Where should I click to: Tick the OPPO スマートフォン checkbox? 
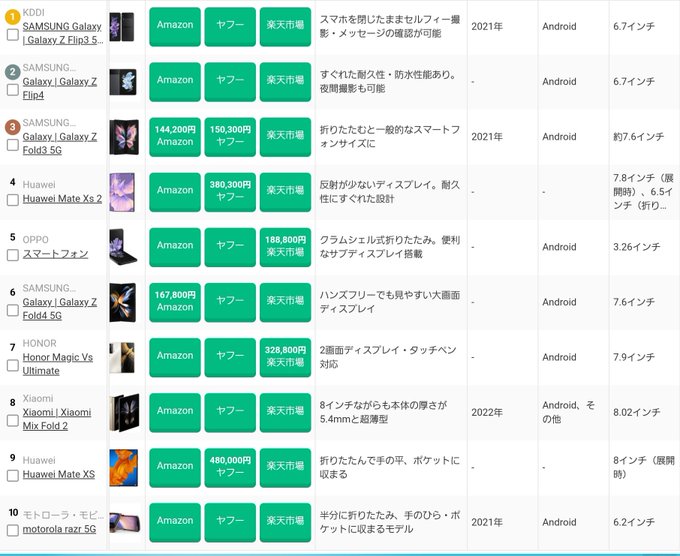[x=13, y=255]
